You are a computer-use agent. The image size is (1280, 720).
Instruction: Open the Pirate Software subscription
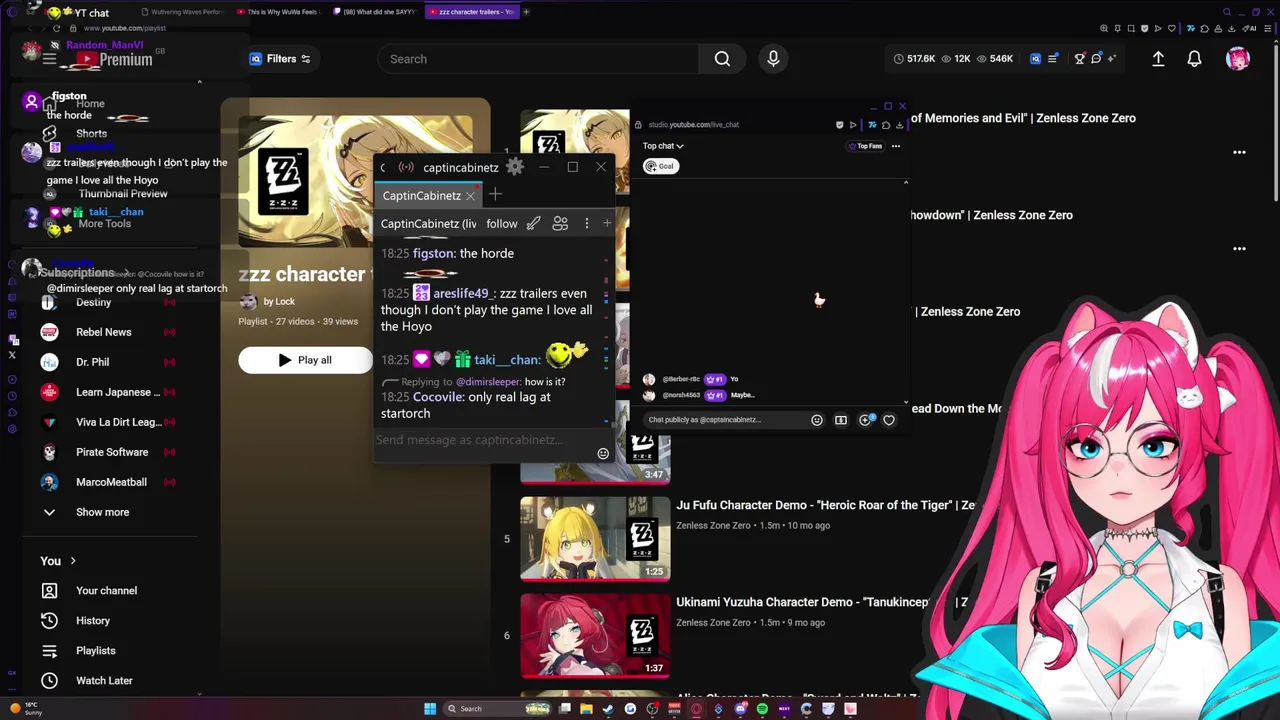pos(110,452)
